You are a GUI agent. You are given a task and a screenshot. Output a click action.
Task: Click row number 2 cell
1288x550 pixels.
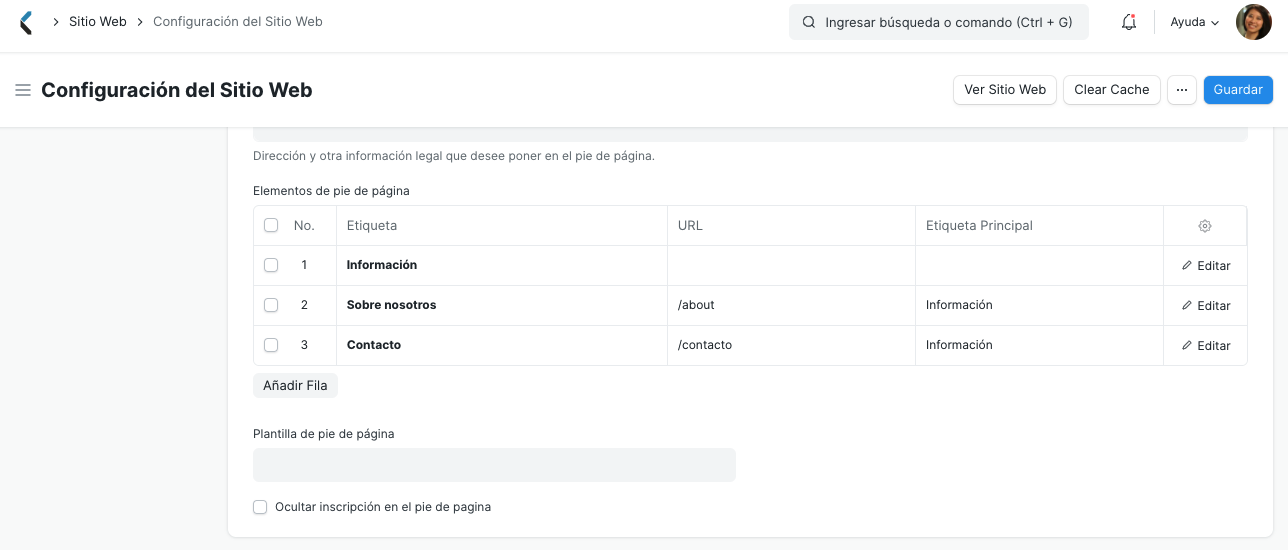304,305
